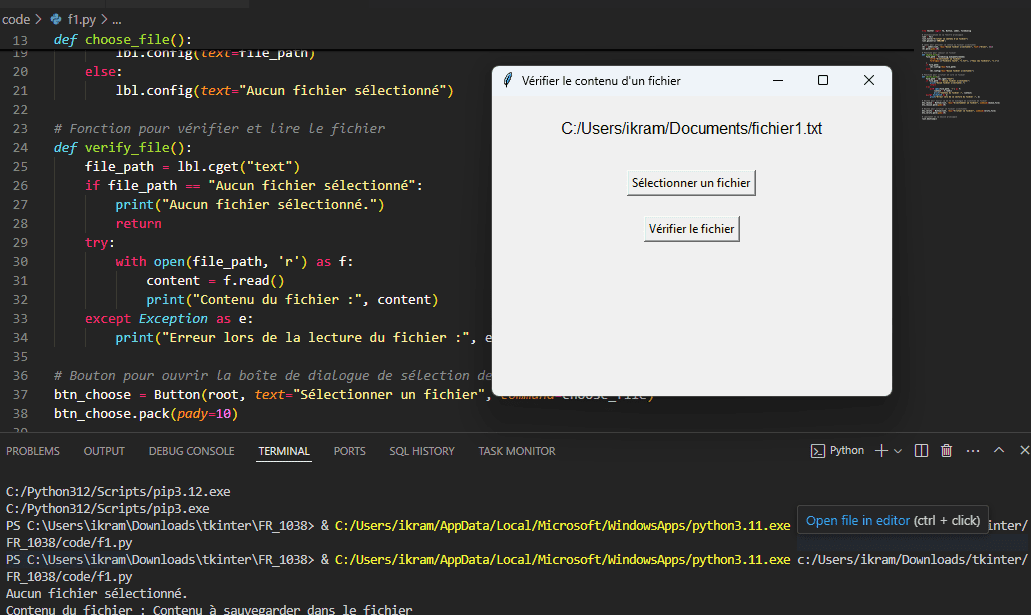Image resolution: width=1031 pixels, height=615 pixels.
Task: Click the breadcrumb ellipsis symbol
Action: [x=116, y=20]
